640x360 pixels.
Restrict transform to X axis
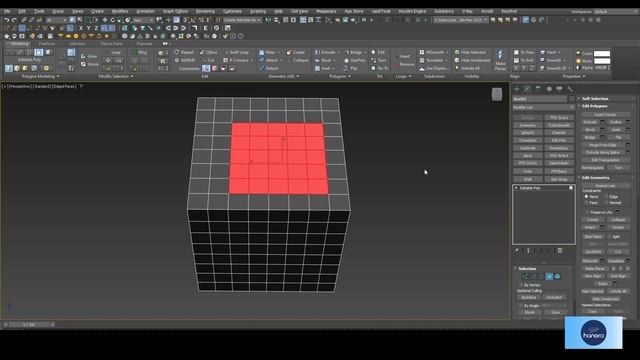(80, 28)
